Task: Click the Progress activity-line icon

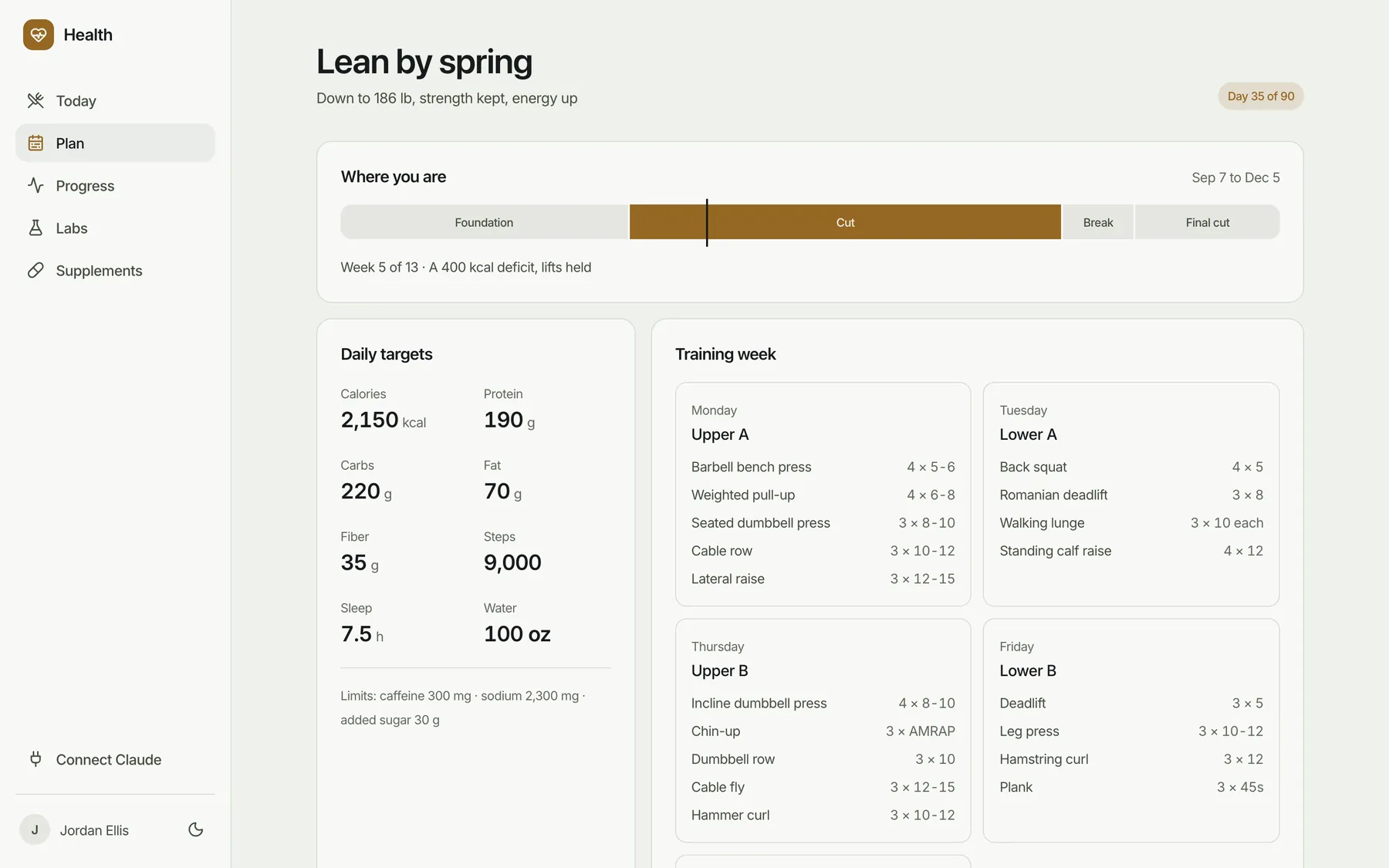Action: tap(35, 185)
